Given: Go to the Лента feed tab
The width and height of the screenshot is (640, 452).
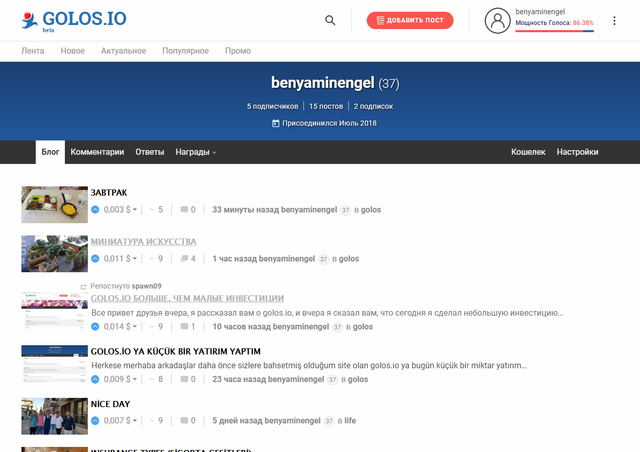Looking at the screenshot, I should pos(33,51).
